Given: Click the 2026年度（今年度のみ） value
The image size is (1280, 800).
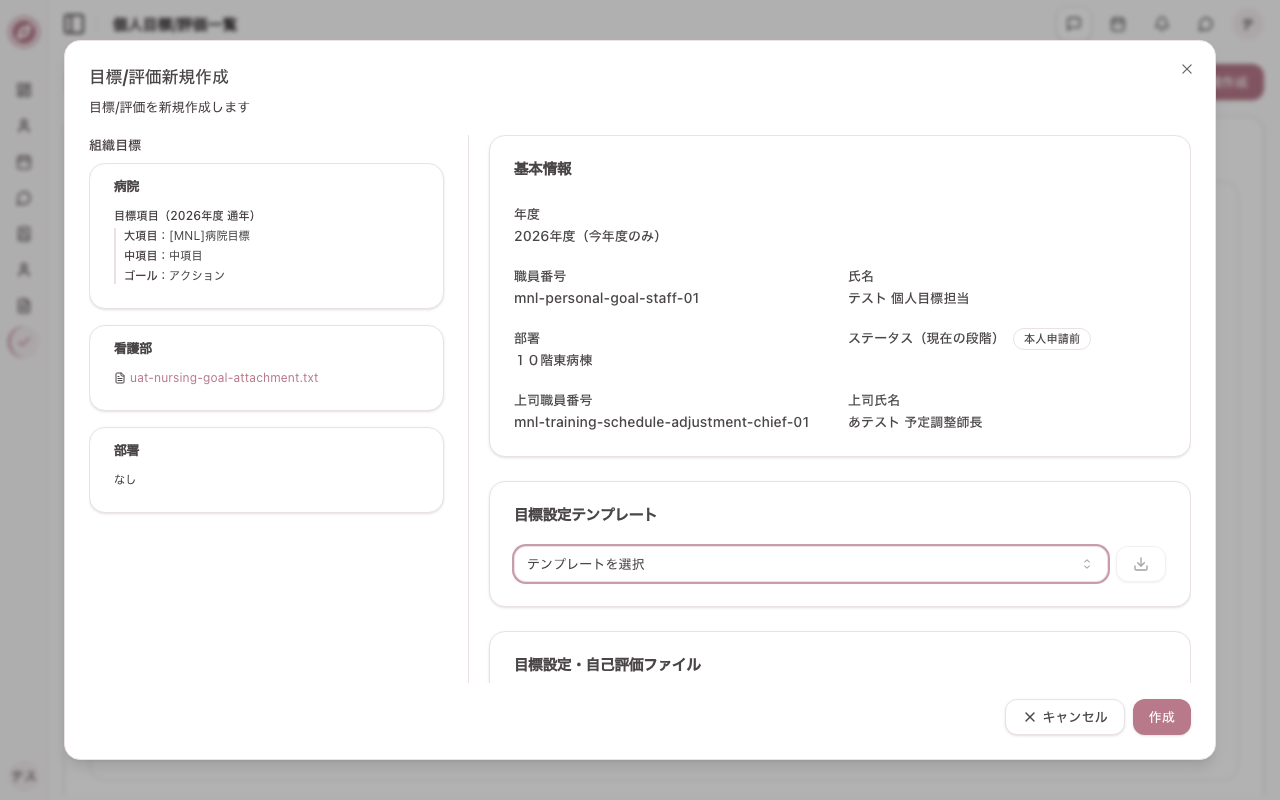Looking at the screenshot, I should [x=587, y=237].
